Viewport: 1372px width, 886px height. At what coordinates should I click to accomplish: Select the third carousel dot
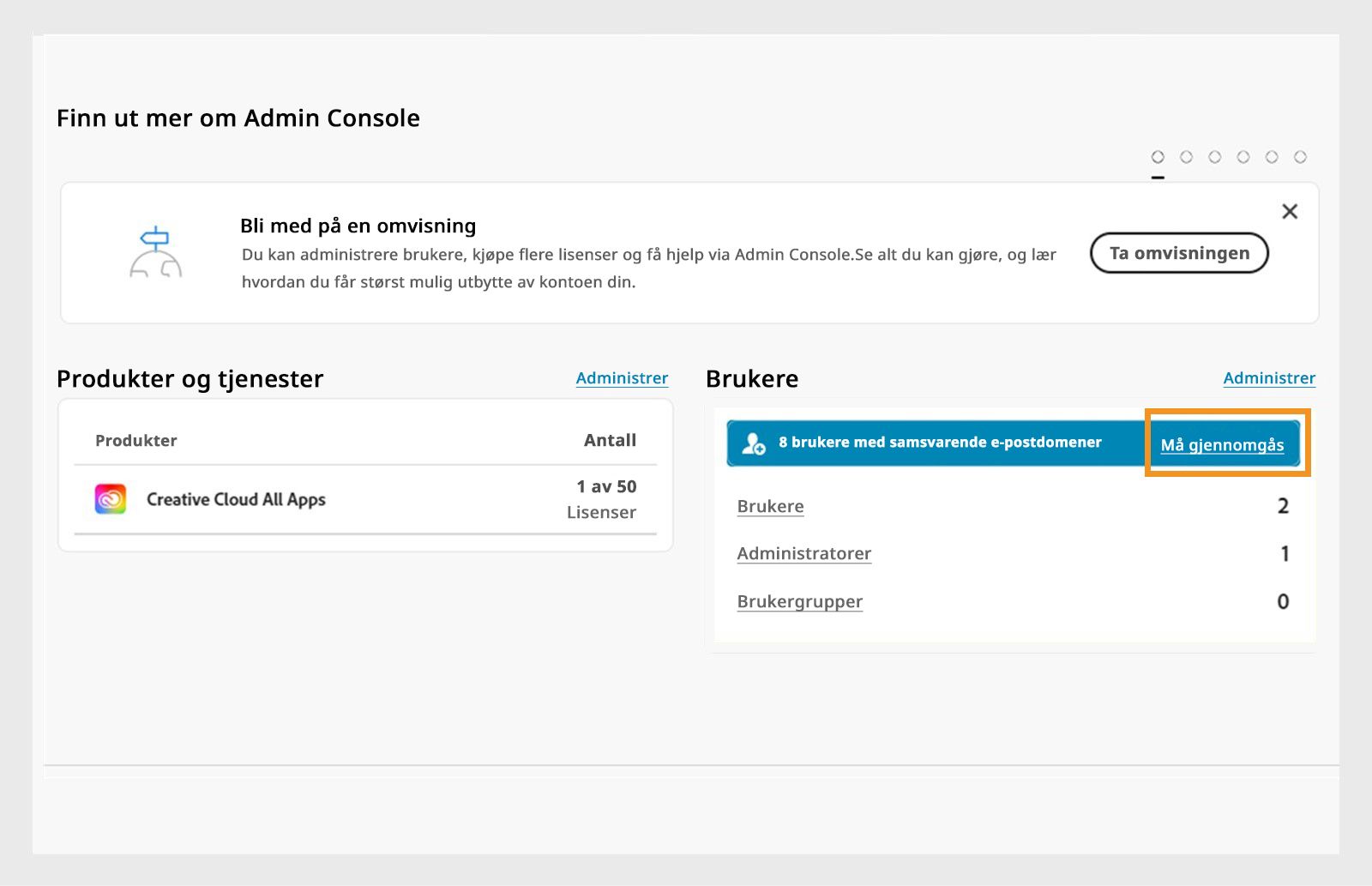[1214, 157]
